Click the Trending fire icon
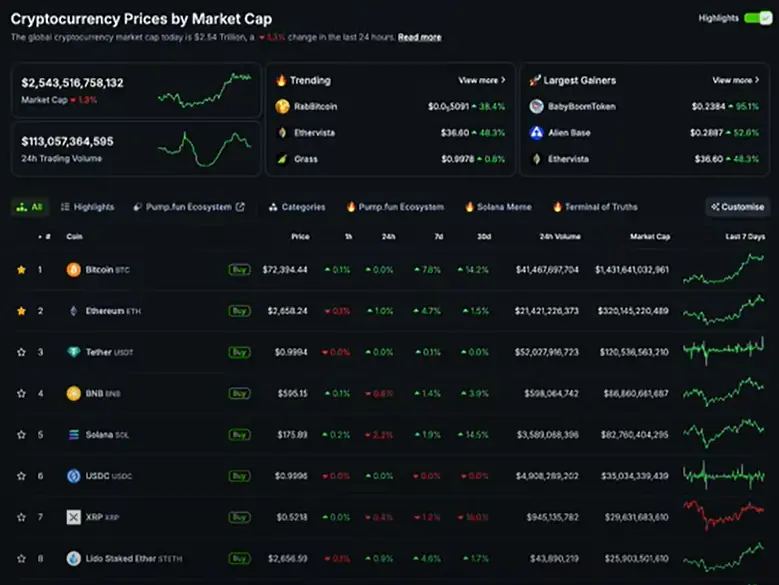779x585 pixels. coord(281,80)
